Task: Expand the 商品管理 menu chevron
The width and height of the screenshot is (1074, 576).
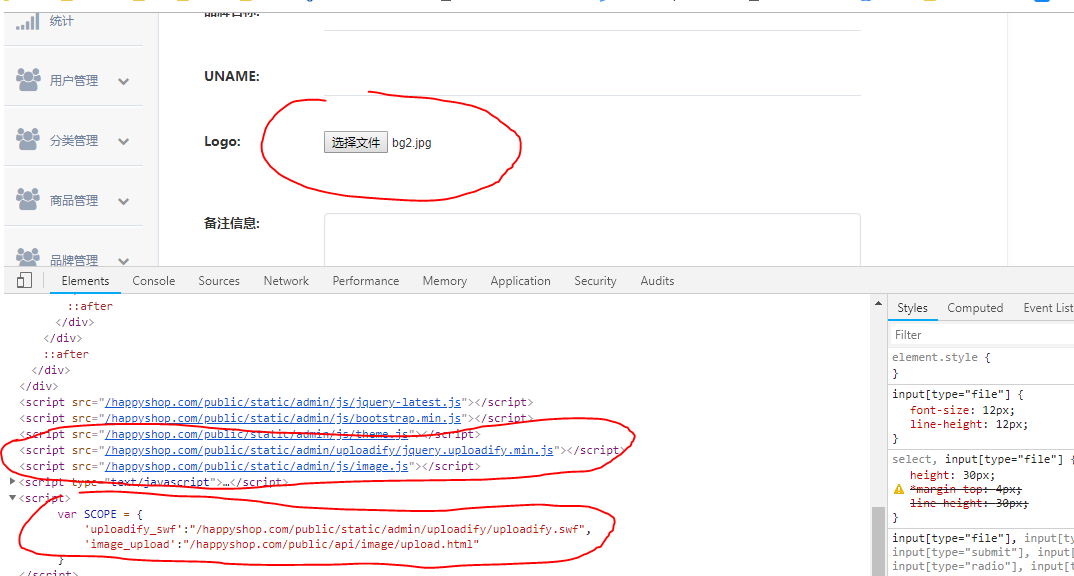Action: pyautogui.click(x=123, y=201)
